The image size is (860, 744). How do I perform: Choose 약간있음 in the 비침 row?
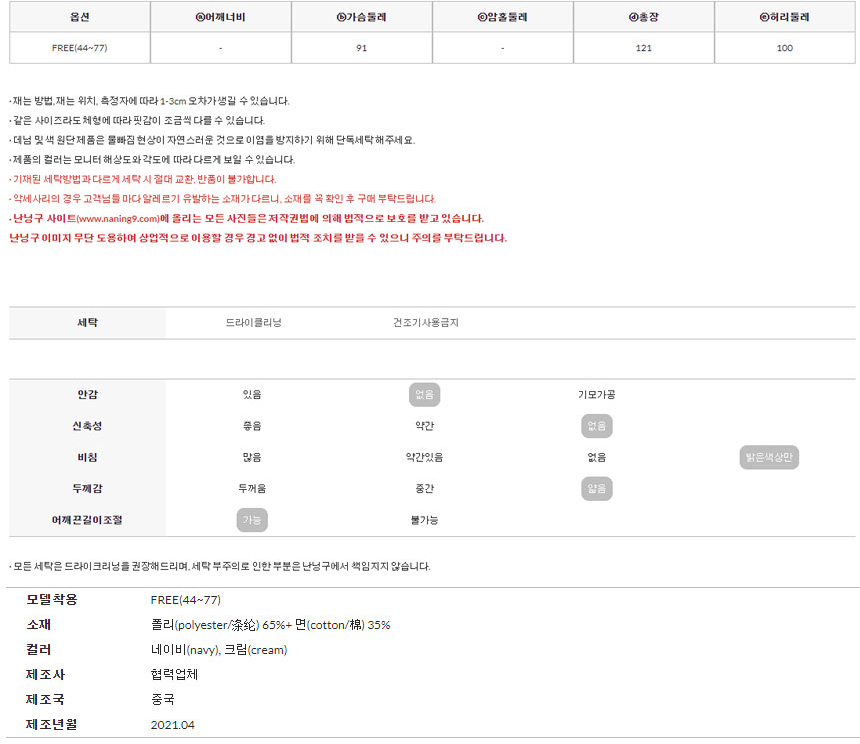[x=424, y=458]
